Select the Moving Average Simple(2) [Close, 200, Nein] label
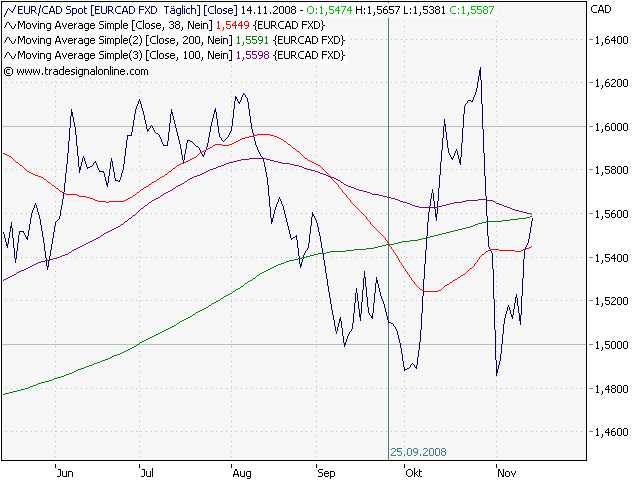 pyautogui.click(x=125, y=40)
